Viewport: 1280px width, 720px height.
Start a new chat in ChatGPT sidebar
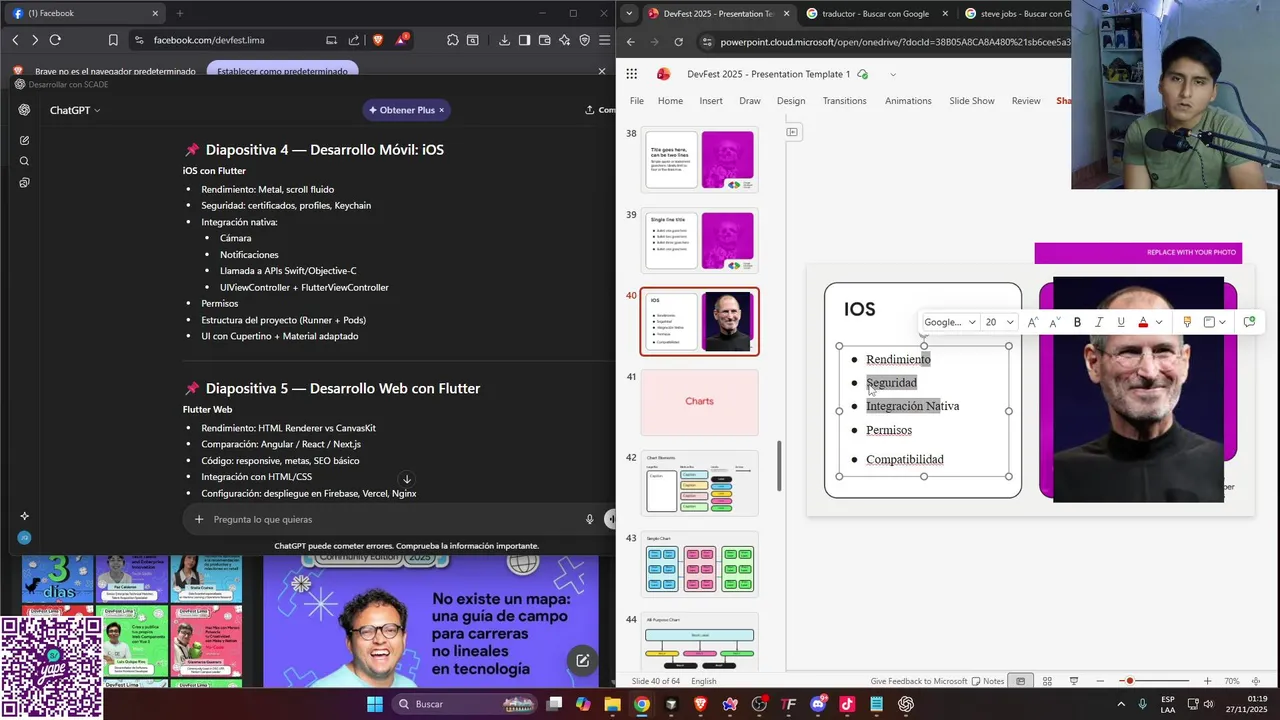(x=24, y=140)
